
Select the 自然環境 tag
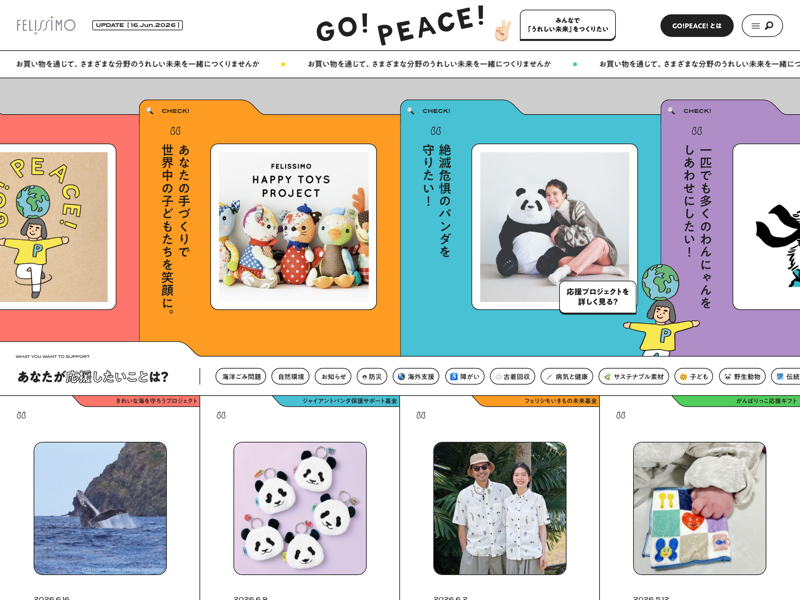(290, 377)
